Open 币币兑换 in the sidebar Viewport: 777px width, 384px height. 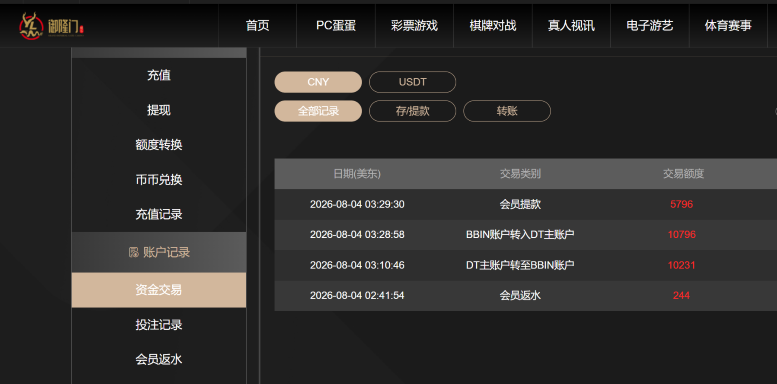[x=159, y=180]
